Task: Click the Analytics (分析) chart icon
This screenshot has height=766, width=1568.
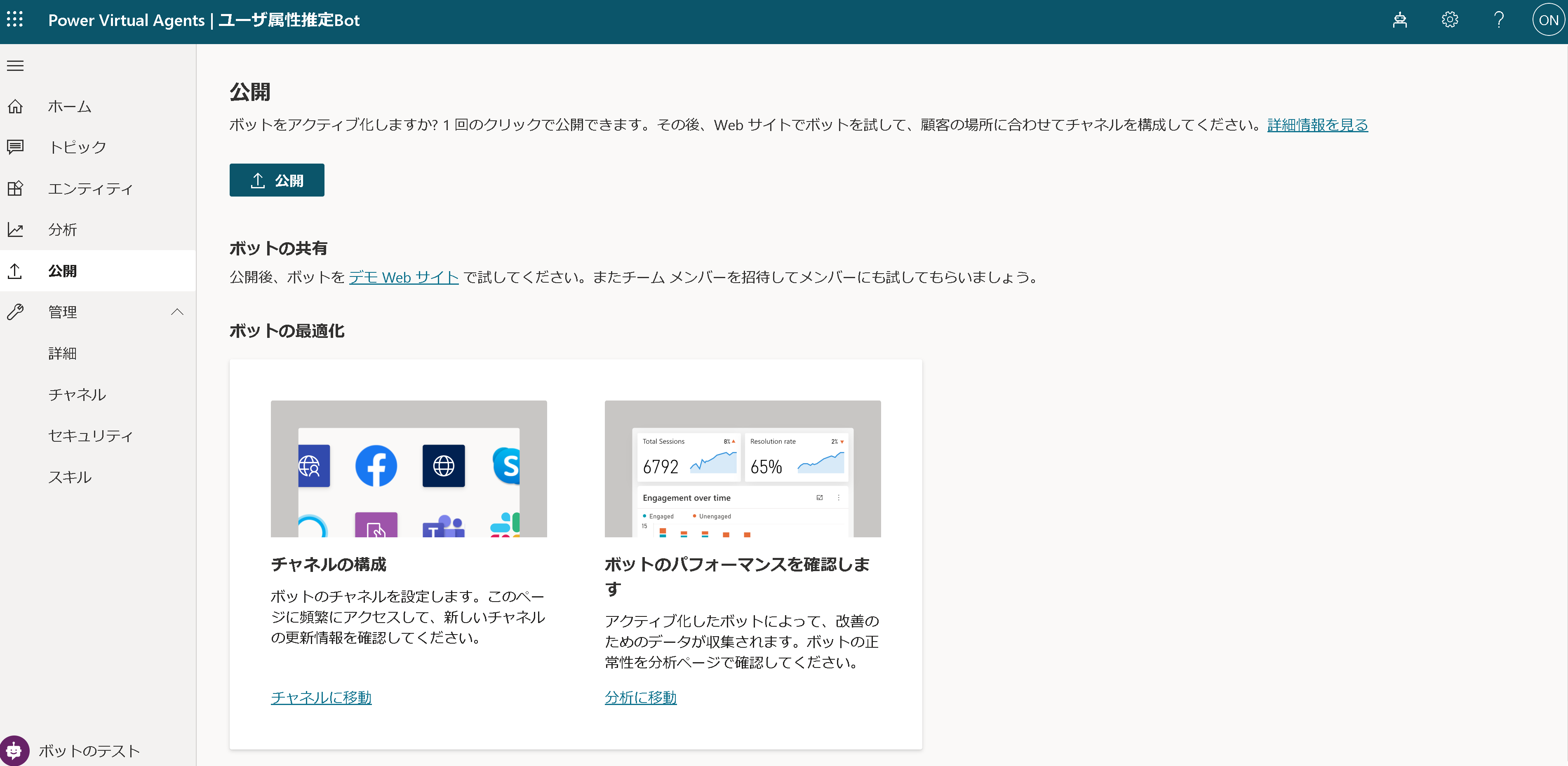Action: [x=15, y=230]
